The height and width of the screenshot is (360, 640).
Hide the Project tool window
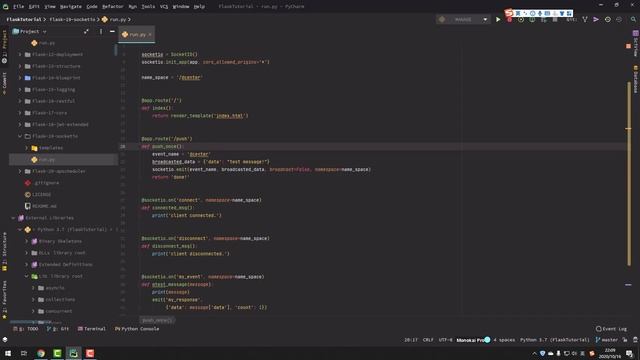pos(112,31)
